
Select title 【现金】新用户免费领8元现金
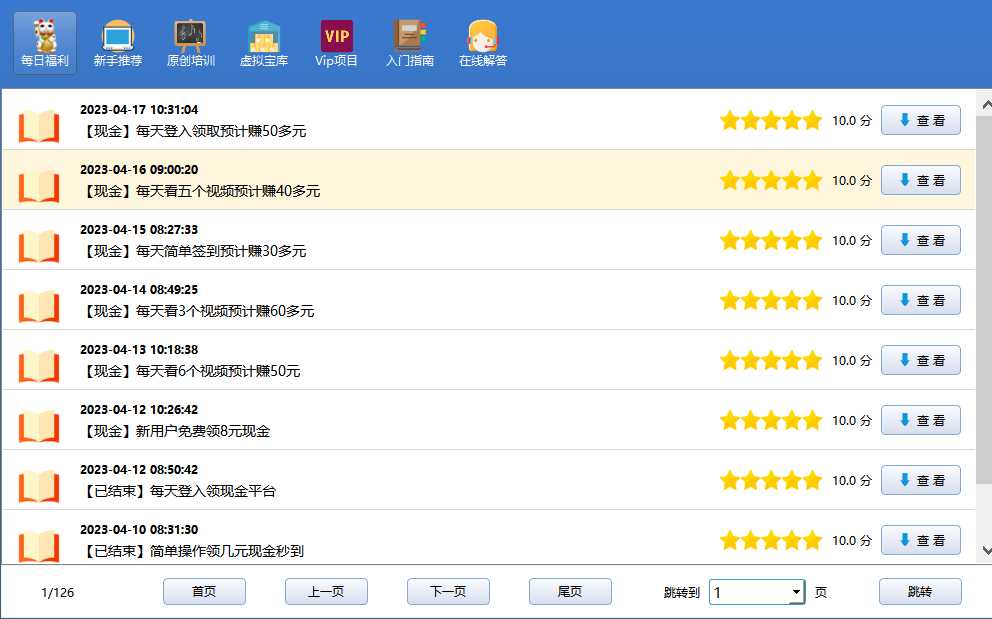[177, 431]
